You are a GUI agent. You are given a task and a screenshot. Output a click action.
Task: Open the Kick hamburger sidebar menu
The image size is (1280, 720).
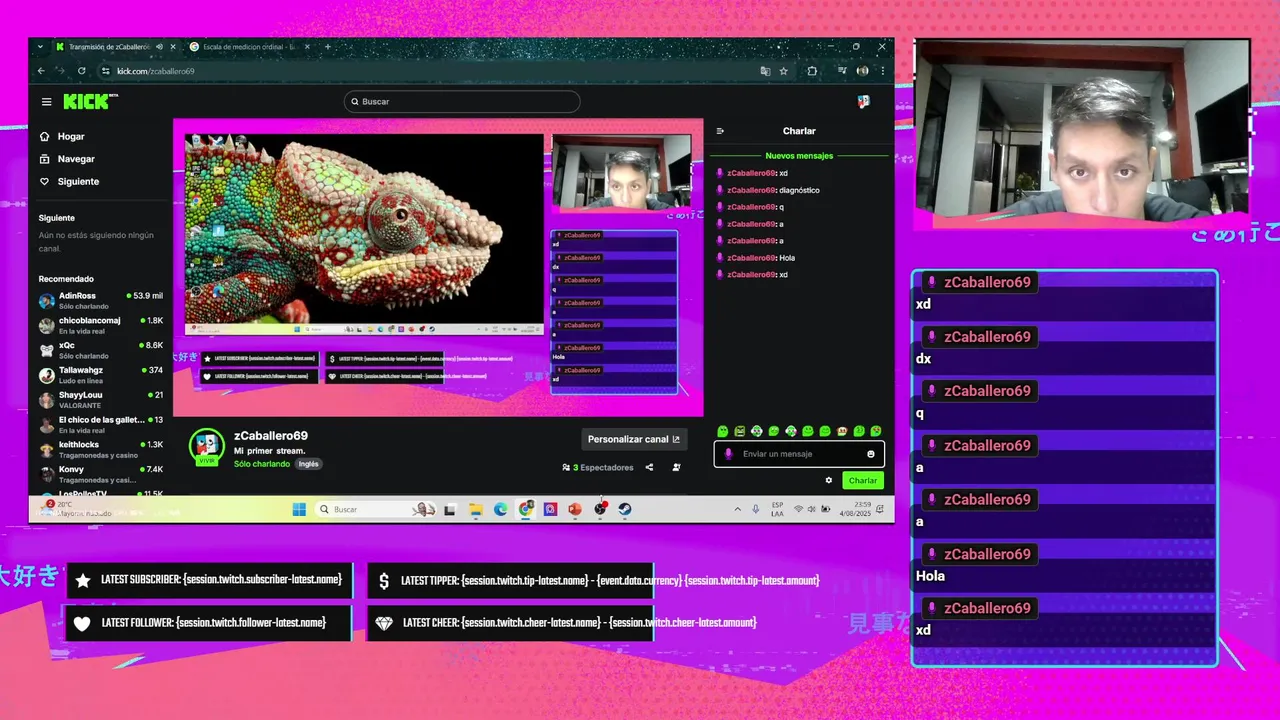pos(46,102)
